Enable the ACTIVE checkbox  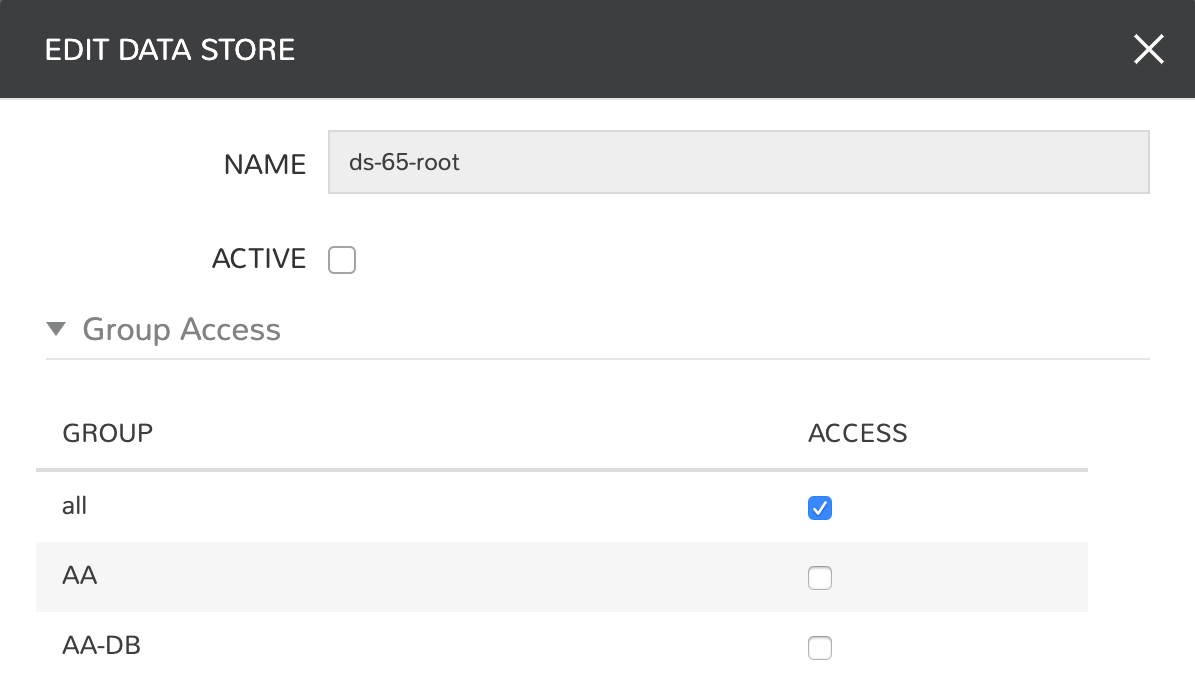tap(342, 261)
